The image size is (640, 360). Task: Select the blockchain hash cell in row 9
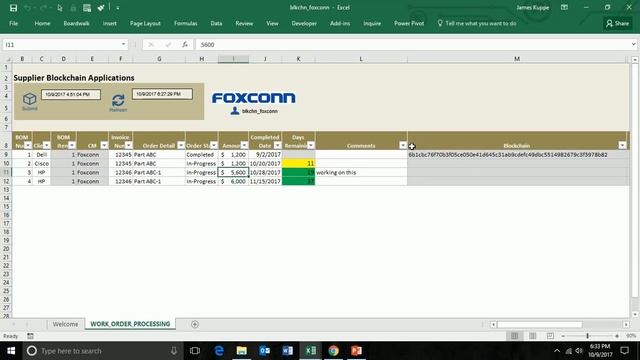point(517,155)
